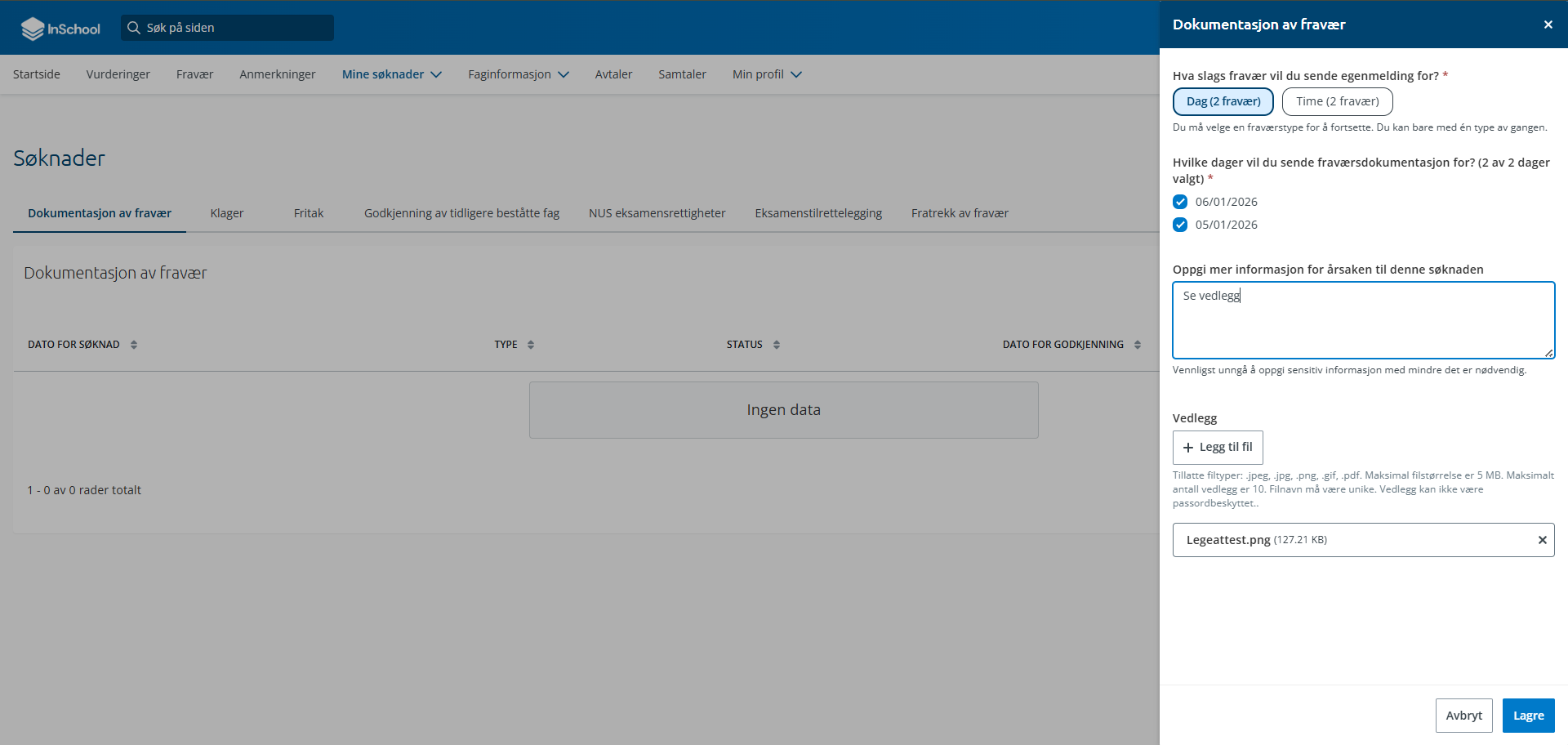Click the Ingen data message
1568x745 pixels.
pyautogui.click(x=784, y=410)
